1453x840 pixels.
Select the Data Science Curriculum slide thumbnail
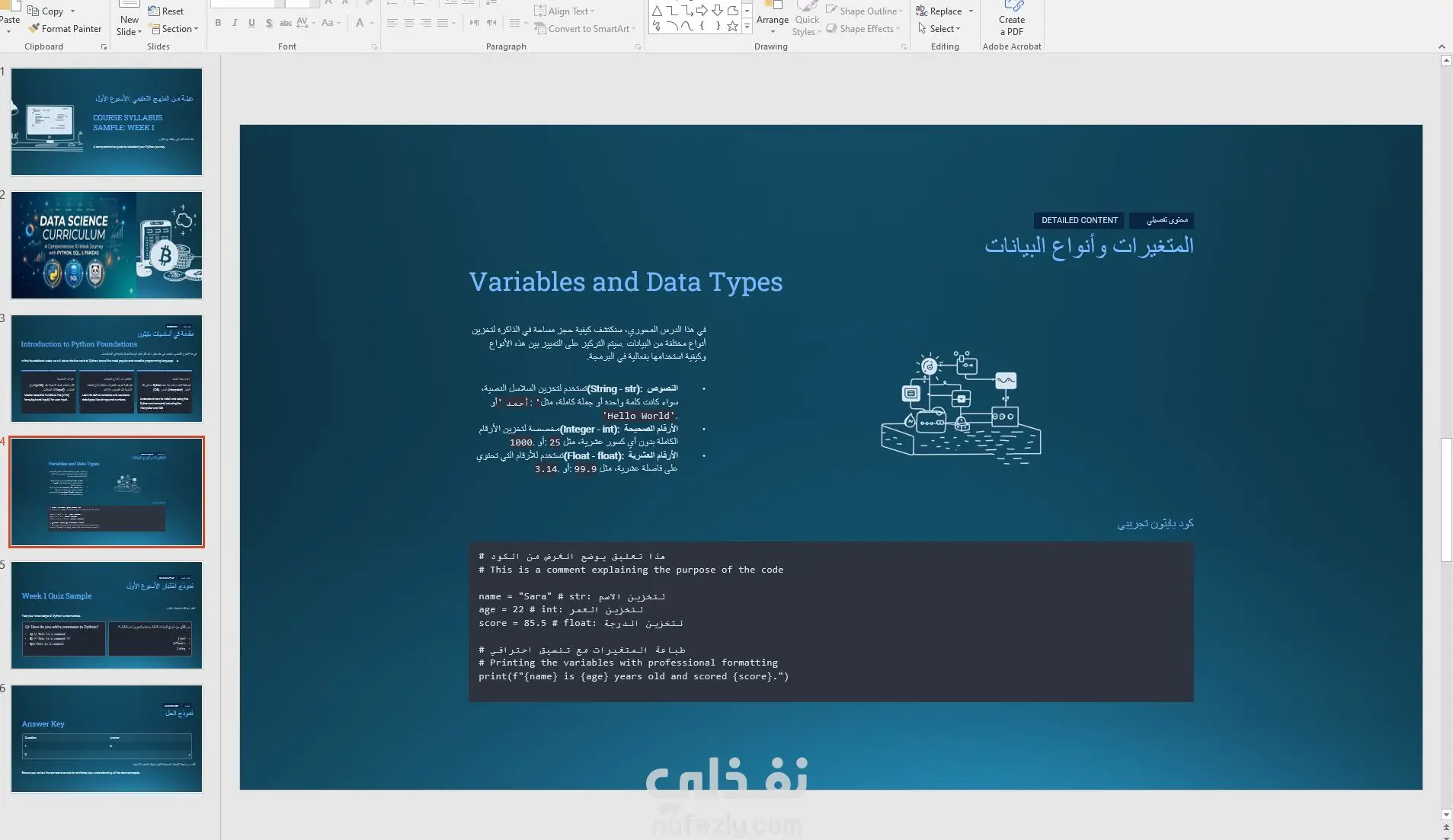coord(107,245)
